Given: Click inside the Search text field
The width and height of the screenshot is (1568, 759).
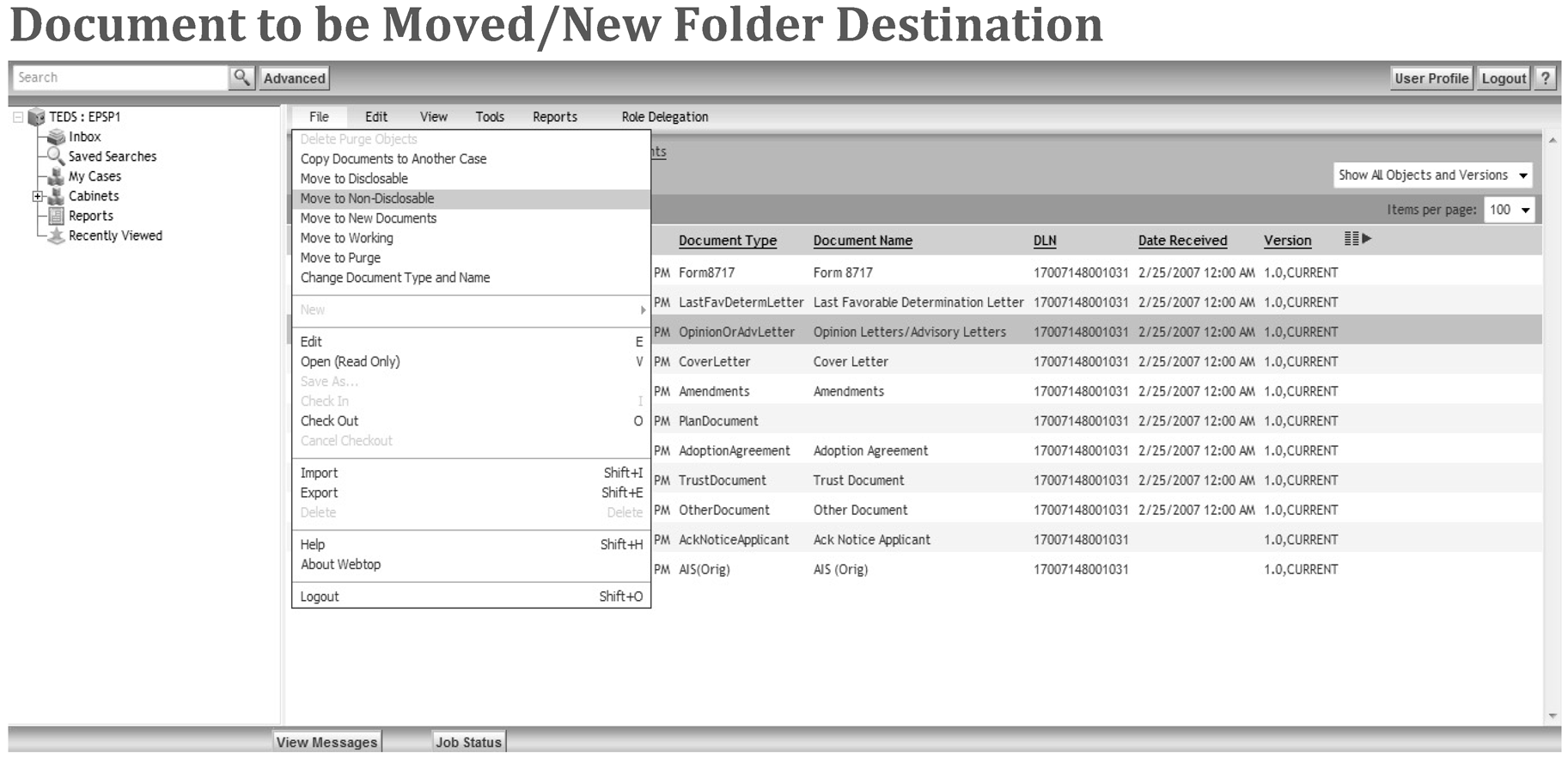Looking at the screenshot, I should [120, 77].
